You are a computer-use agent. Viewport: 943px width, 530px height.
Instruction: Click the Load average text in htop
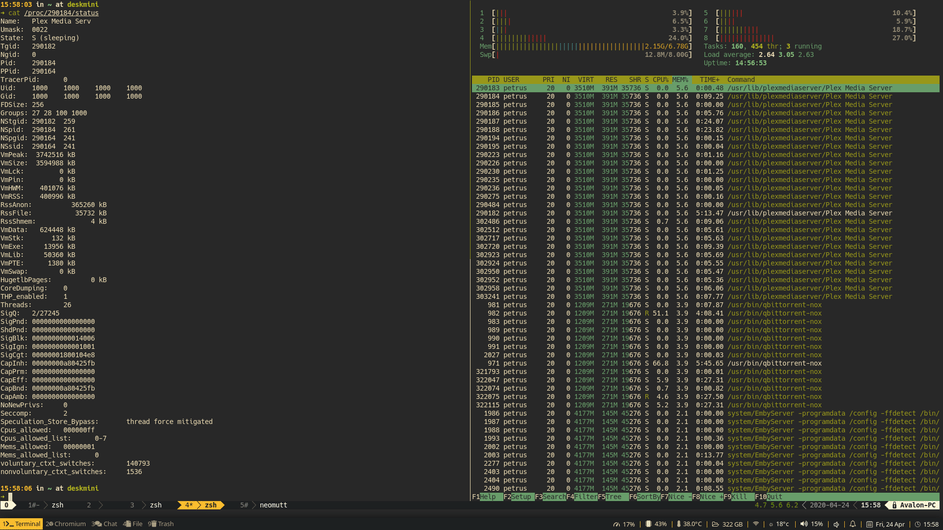click(x=759, y=55)
